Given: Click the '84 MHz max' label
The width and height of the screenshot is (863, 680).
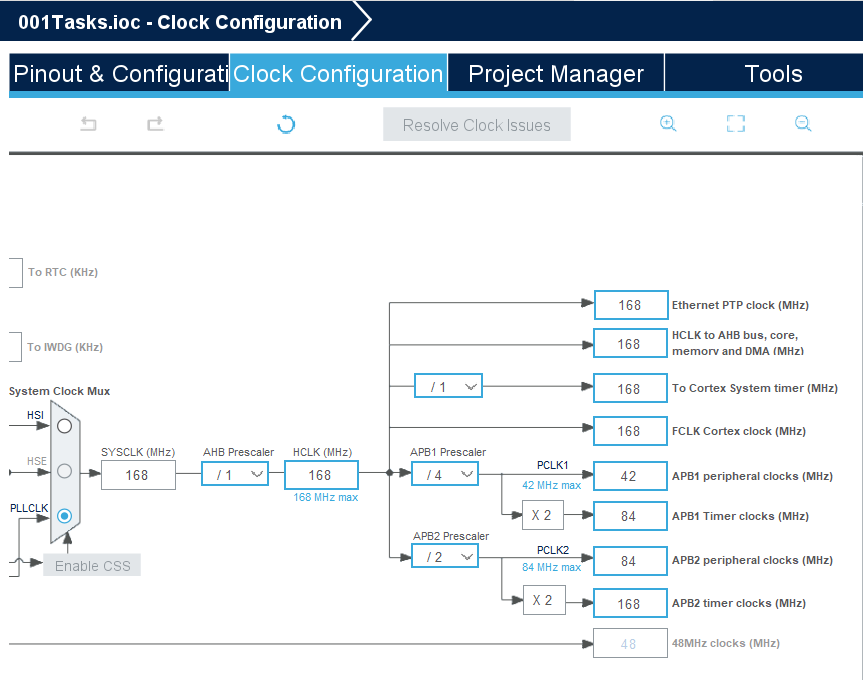Looking at the screenshot, I should [551, 567].
